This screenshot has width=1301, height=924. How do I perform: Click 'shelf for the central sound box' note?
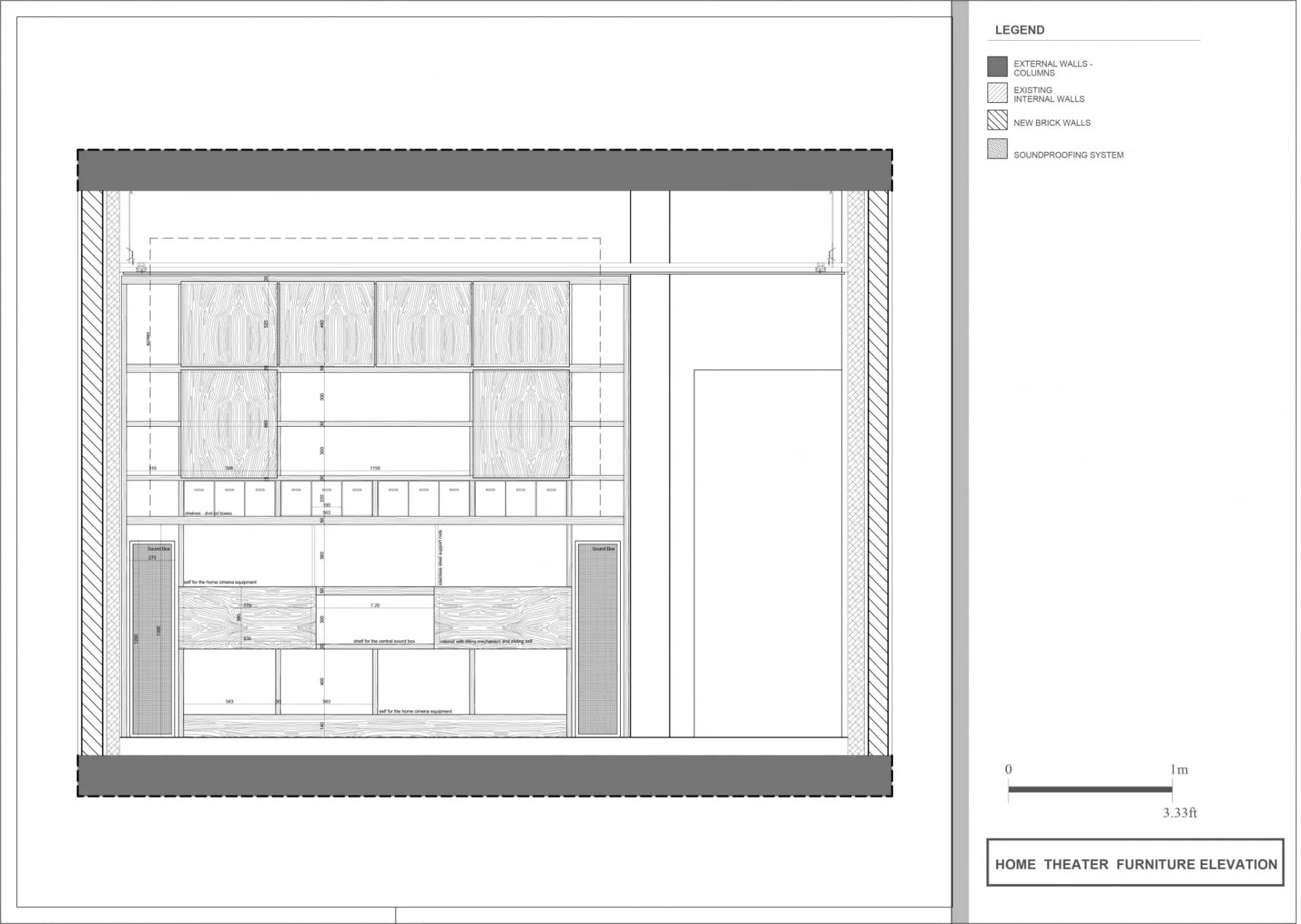(x=384, y=641)
